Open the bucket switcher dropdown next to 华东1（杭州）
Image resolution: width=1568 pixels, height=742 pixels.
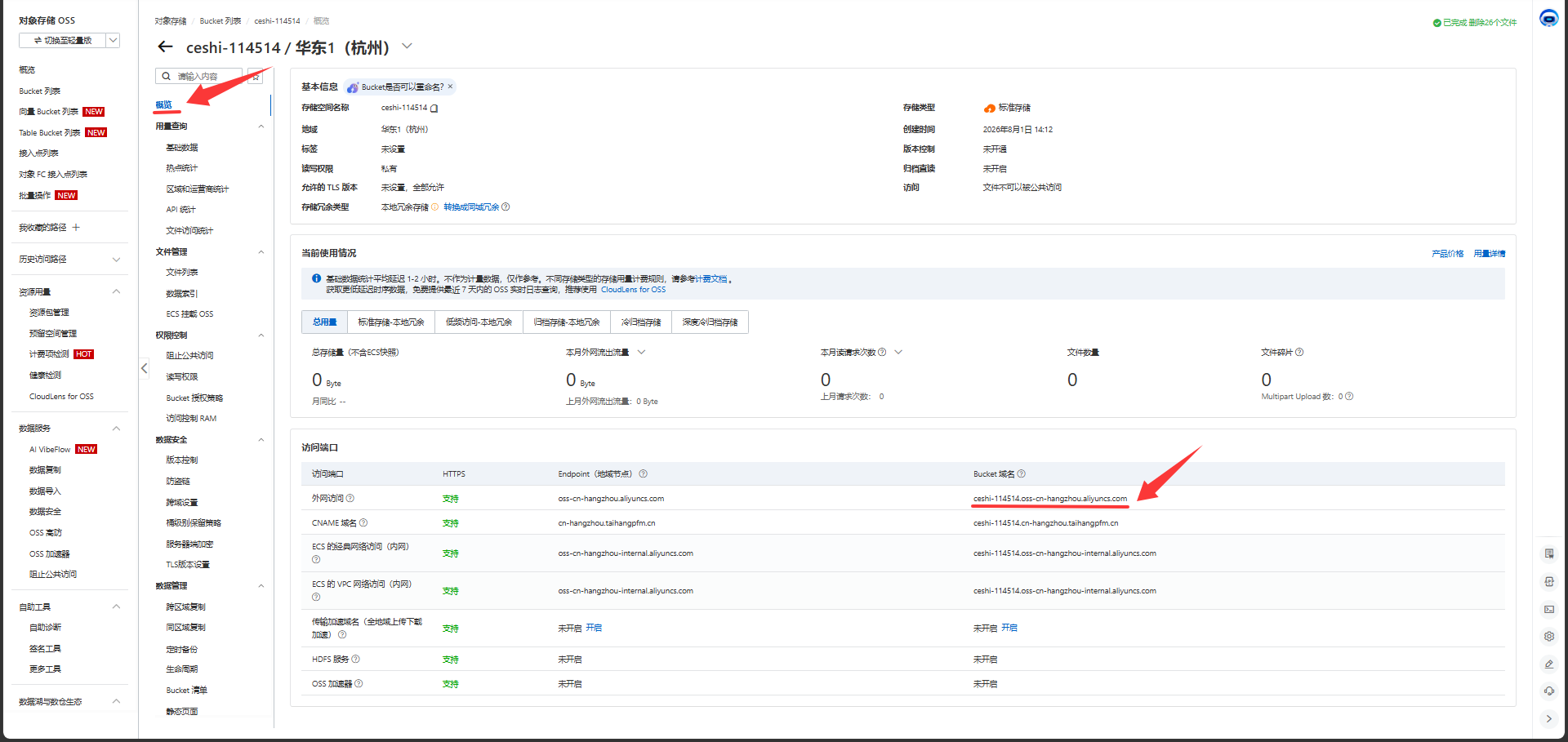click(407, 47)
